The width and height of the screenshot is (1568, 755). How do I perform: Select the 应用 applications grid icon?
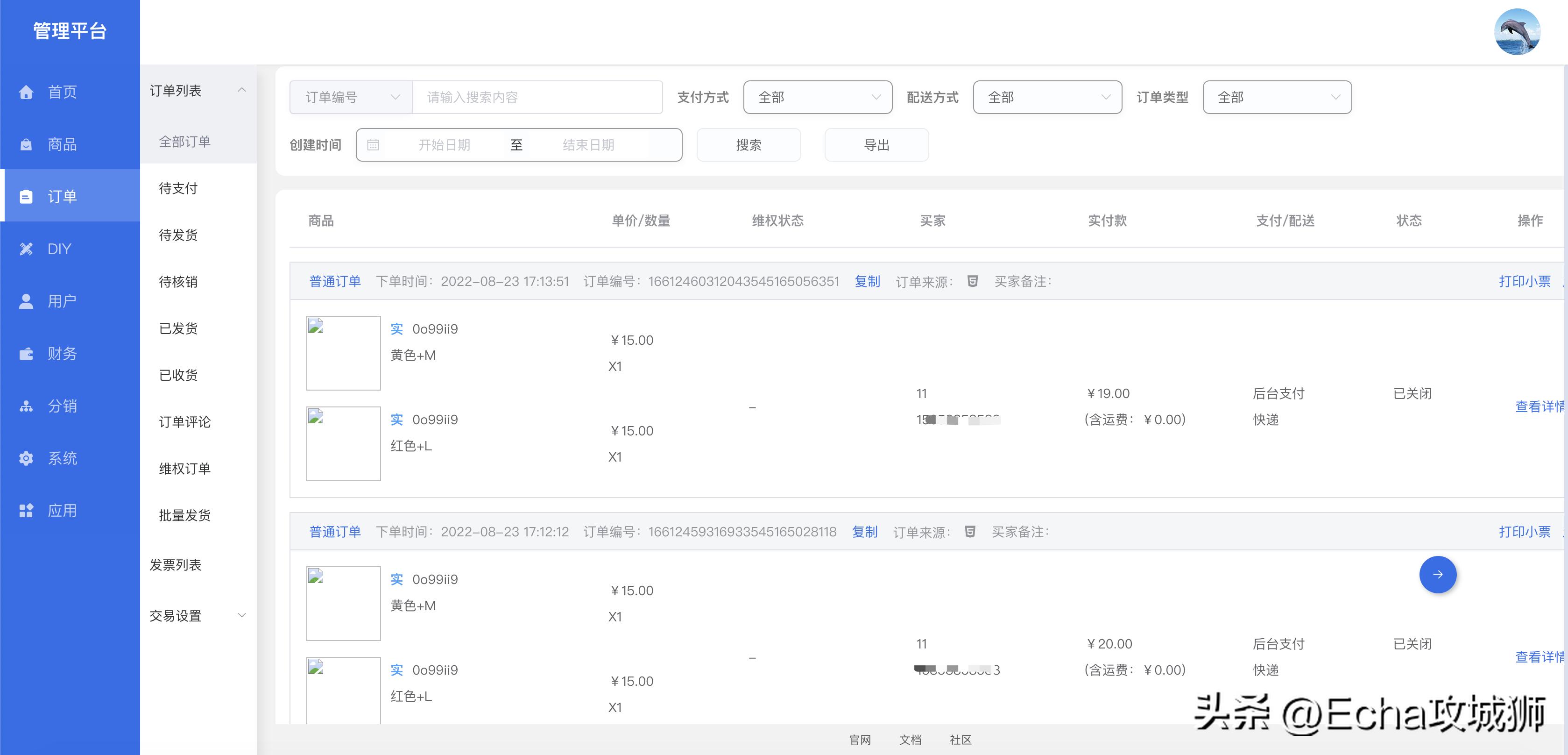click(26, 510)
